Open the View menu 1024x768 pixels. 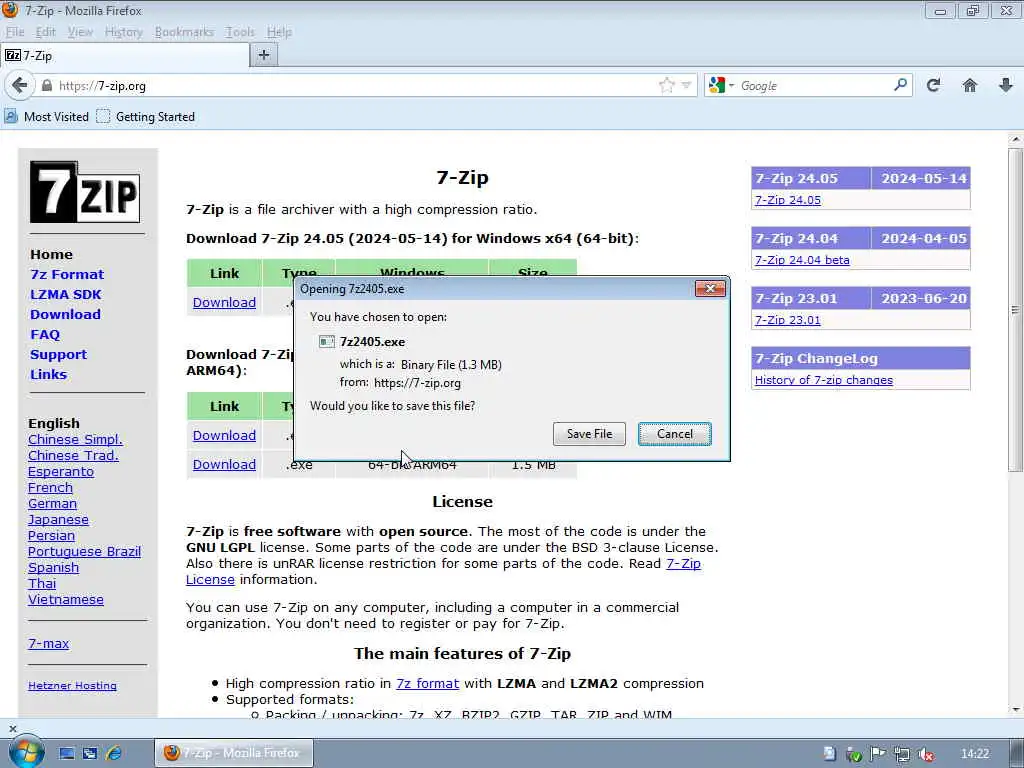[x=80, y=32]
